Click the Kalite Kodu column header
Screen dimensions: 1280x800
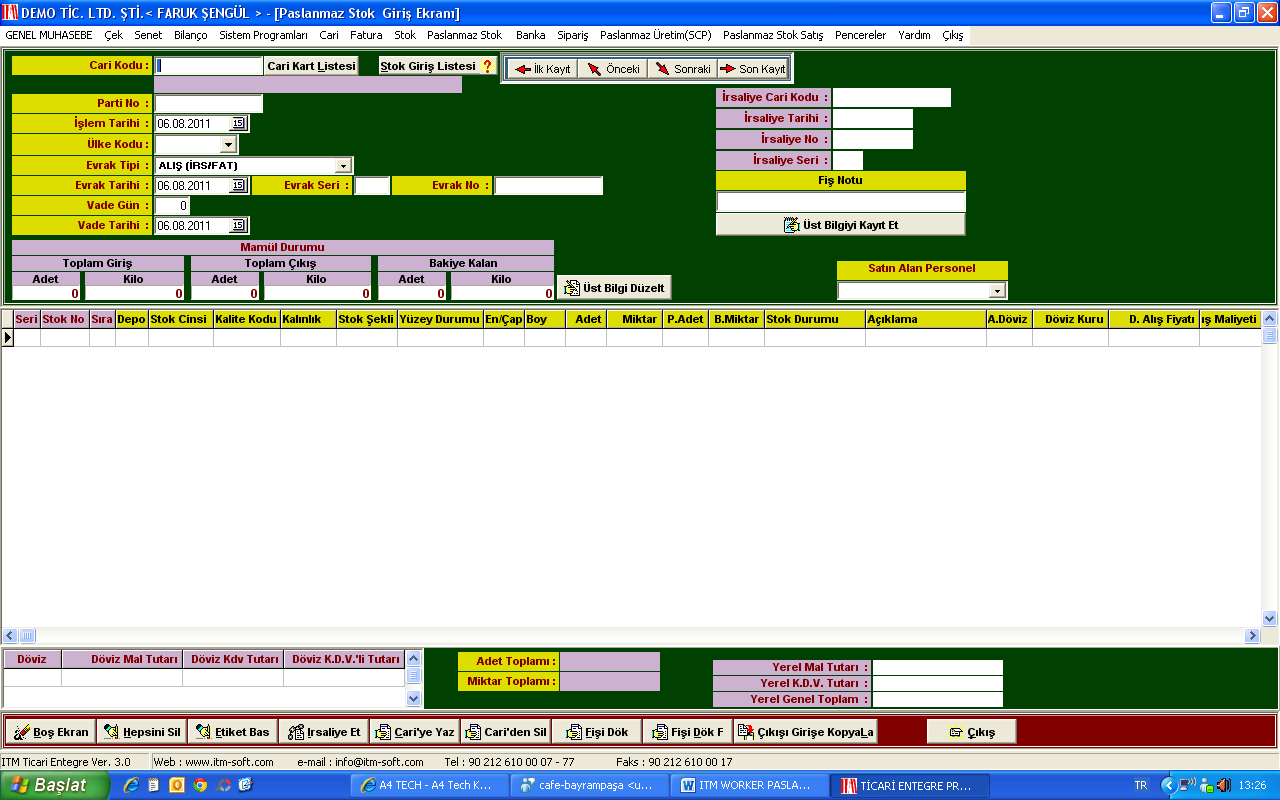[247, 319]
